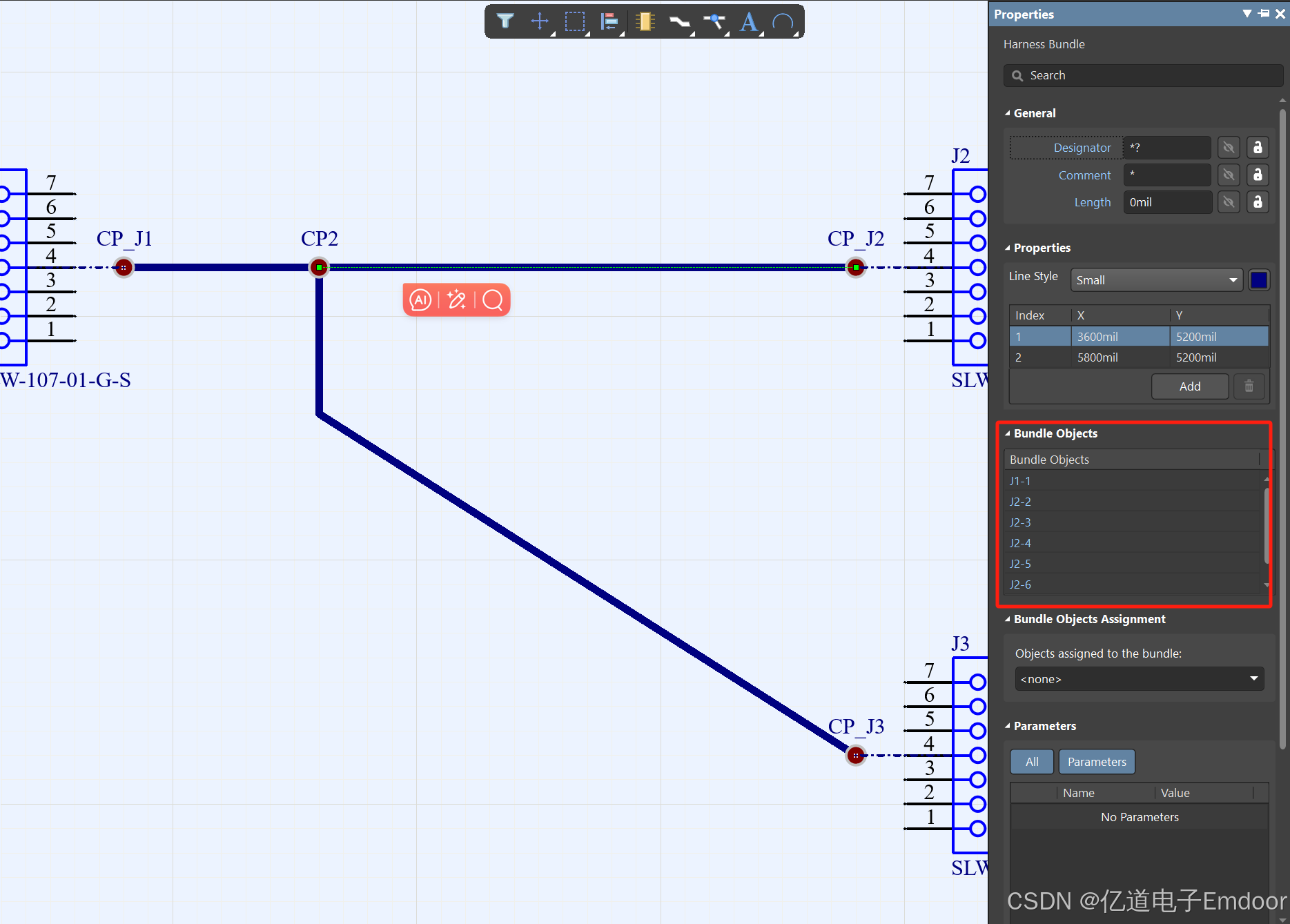1290x924 pixels.
Task: Toggle the Length field visibility
Action: coord(1229,201)
